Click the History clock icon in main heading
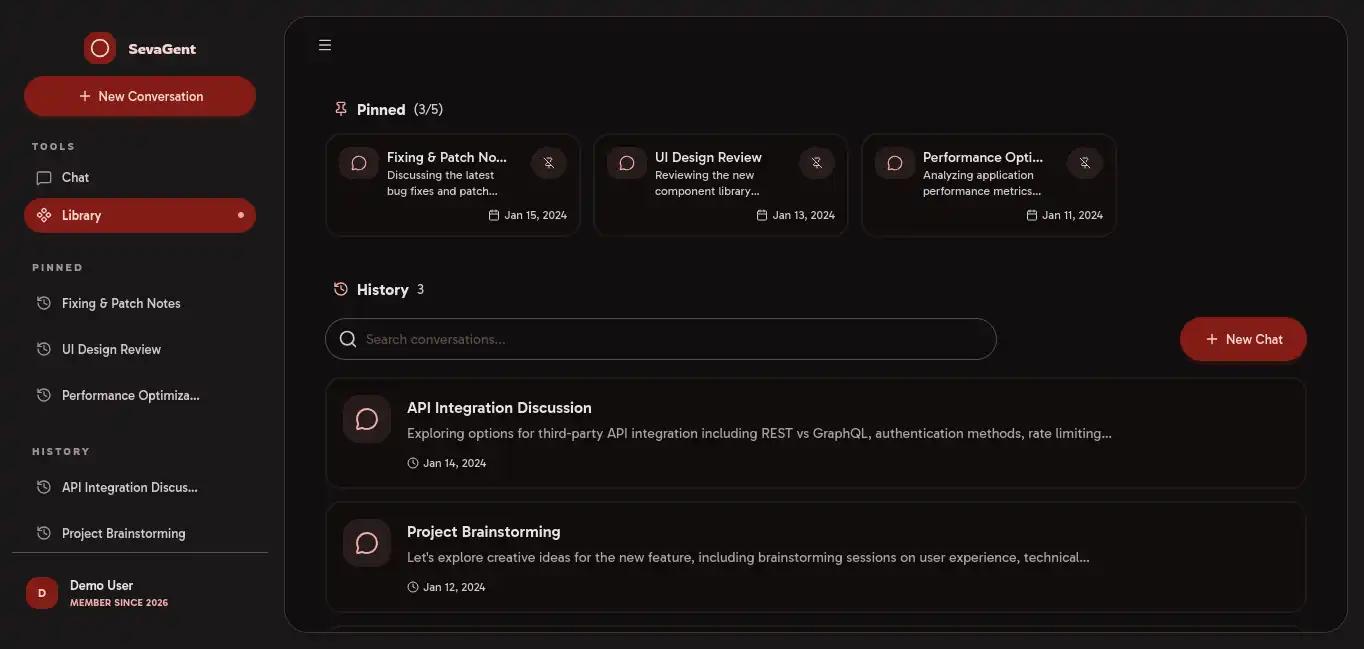 pos(341,289)
